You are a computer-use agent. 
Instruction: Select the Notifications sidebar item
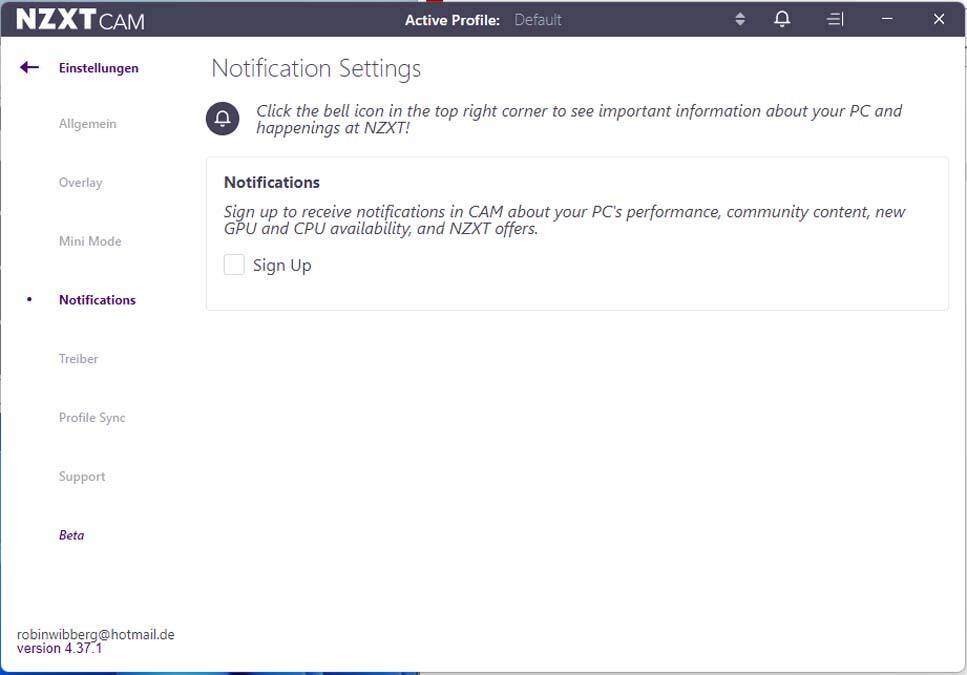[x=97, y=300]
